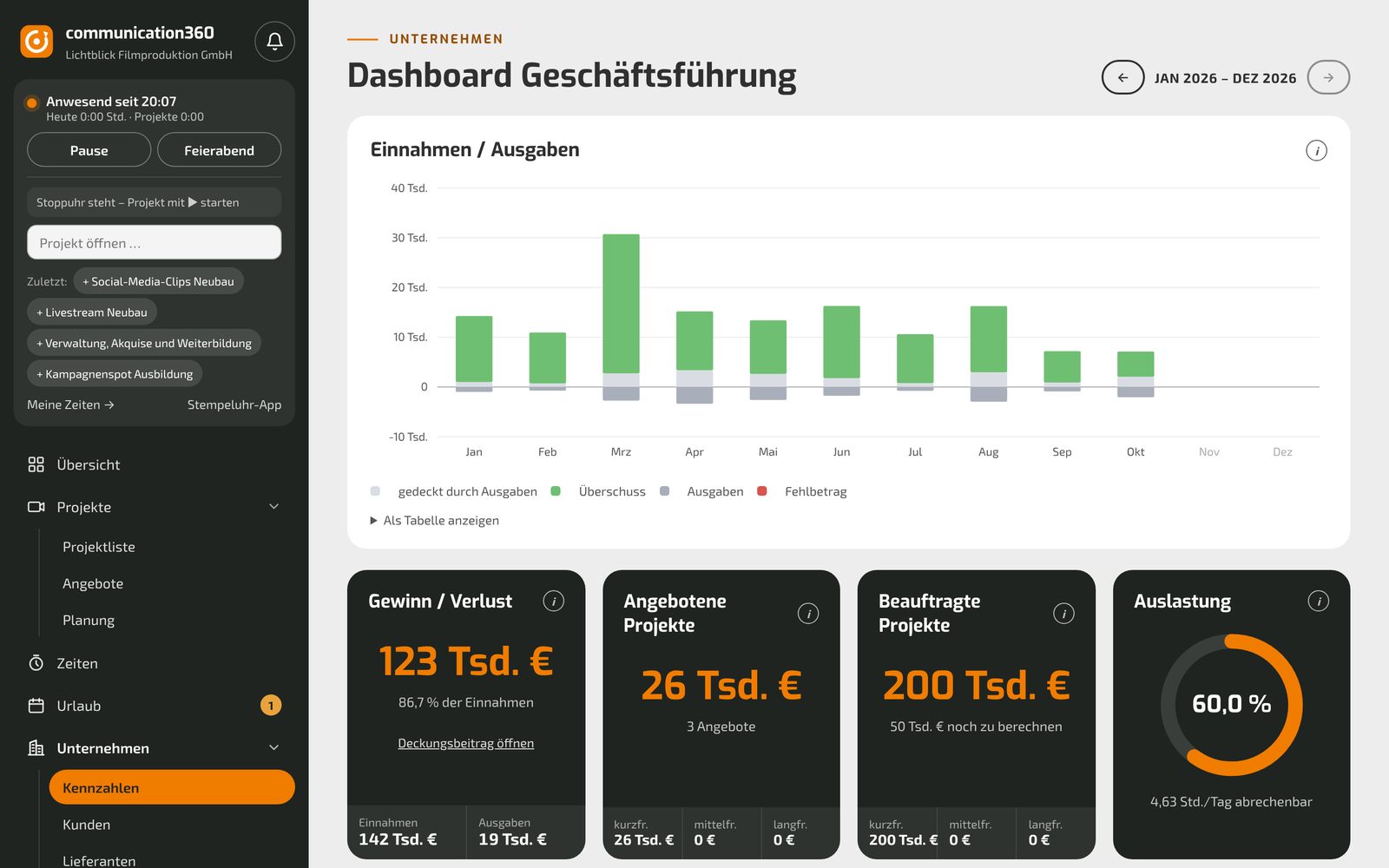The image size is (1389, 868).
Task: Open Planung in the sidebar
Action: (x=89, y=620)
